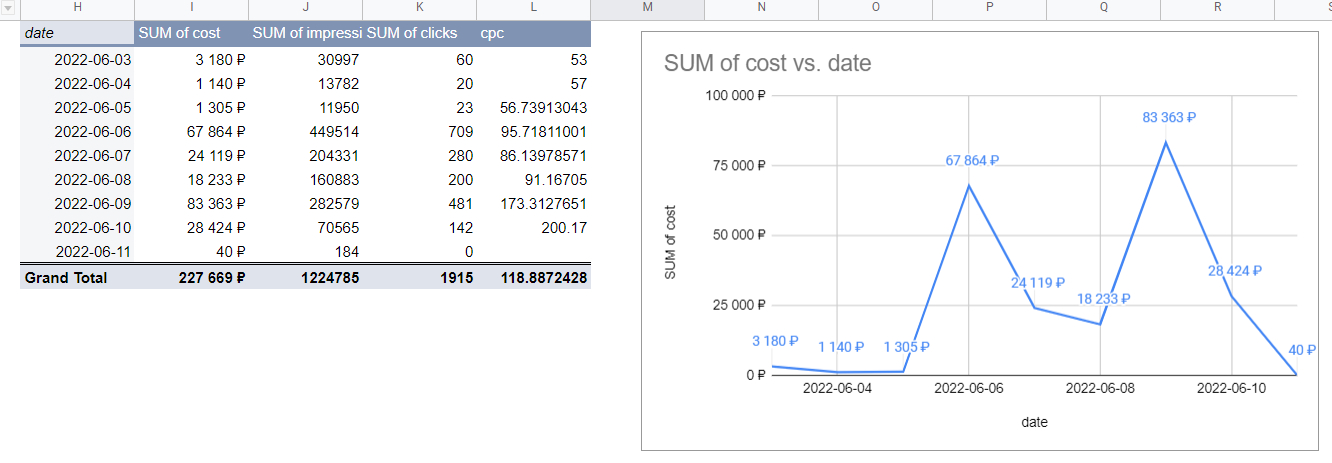
Task: Click the italic 'date' pivot header cell
Action: (x=77, y=33)
